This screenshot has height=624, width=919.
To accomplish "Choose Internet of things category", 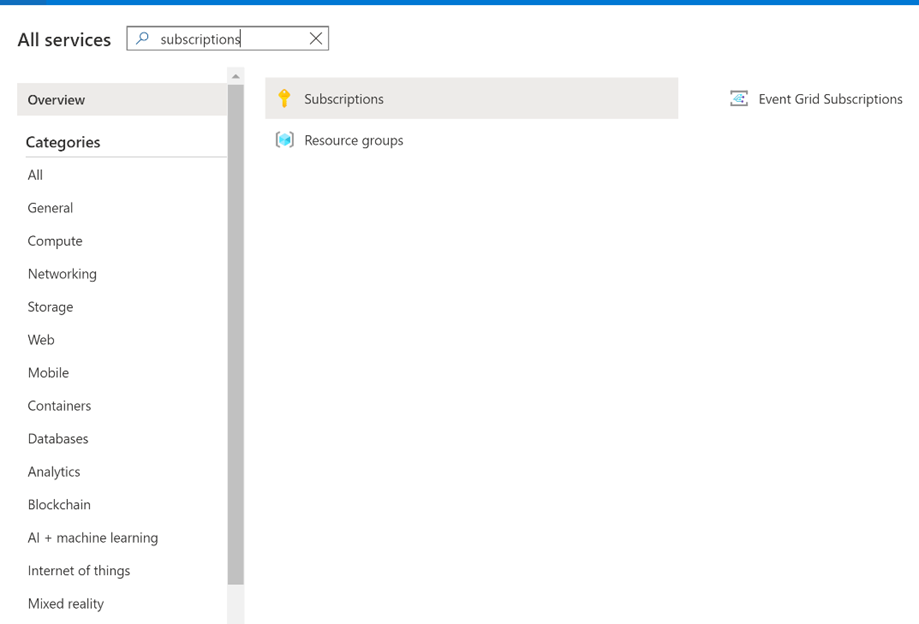I will click(79, 571).
